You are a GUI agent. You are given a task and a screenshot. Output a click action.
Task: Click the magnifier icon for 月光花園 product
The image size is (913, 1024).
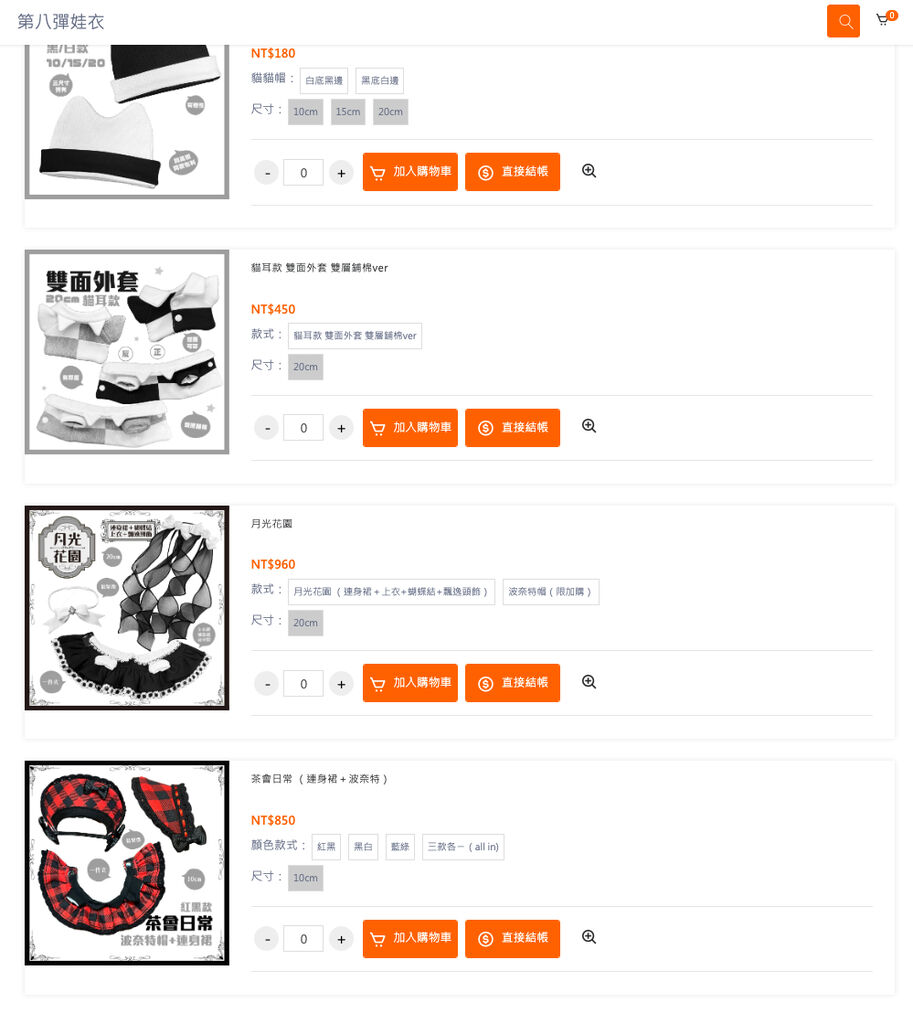[x=588, y=682]
